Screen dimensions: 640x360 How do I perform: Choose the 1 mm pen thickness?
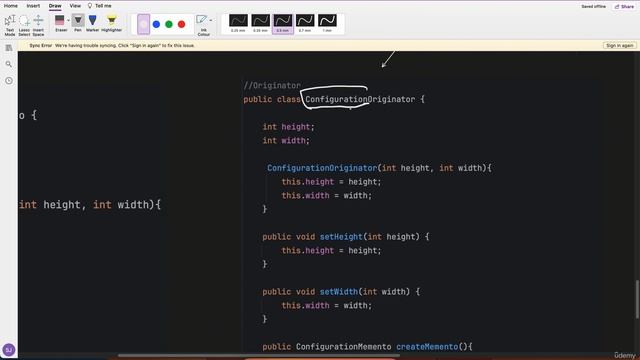(327, 23)
